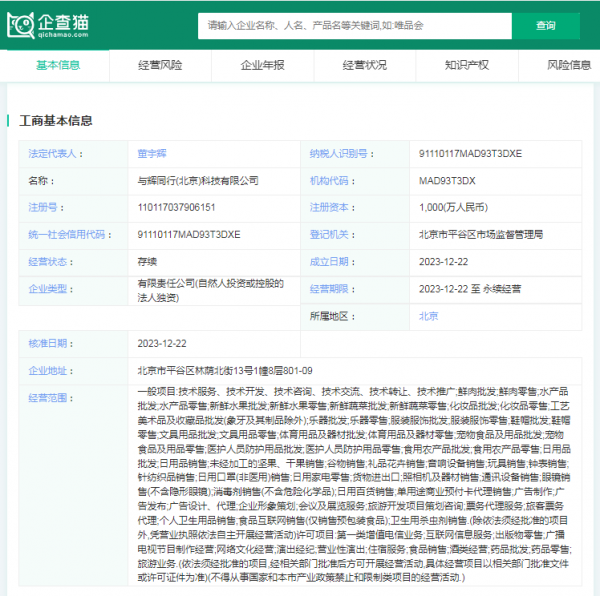The image size is (600, 596).
Task: Click the 机构代码 value MAD93T3DX
Action: click(447, 181)
